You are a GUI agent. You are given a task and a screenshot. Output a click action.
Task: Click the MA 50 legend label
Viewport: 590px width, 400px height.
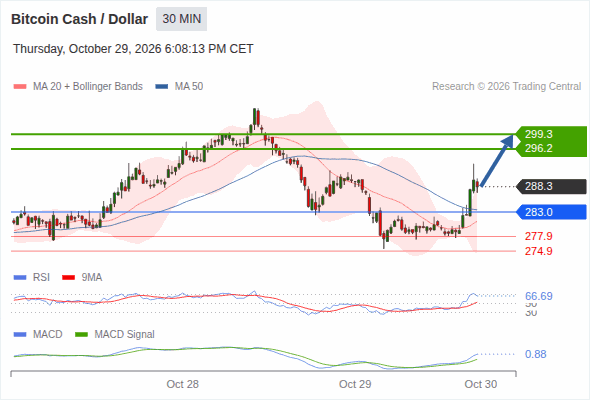click(189, 87)
